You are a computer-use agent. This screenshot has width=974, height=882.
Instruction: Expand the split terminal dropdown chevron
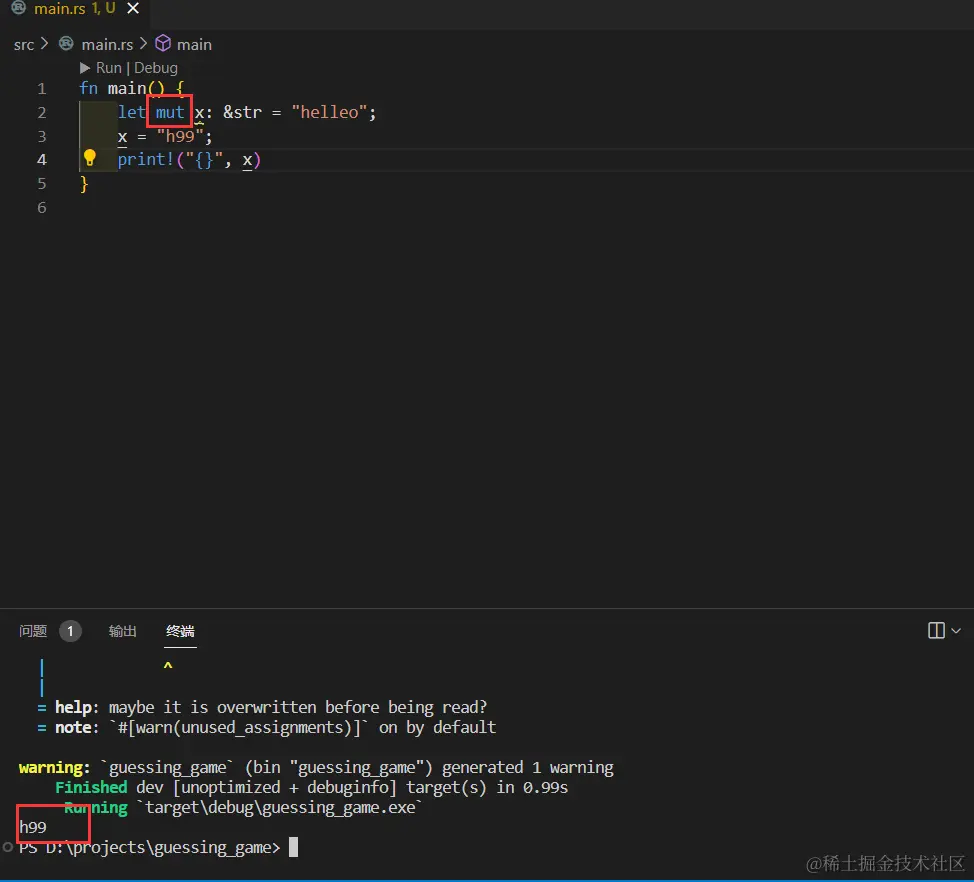(956, 631)
